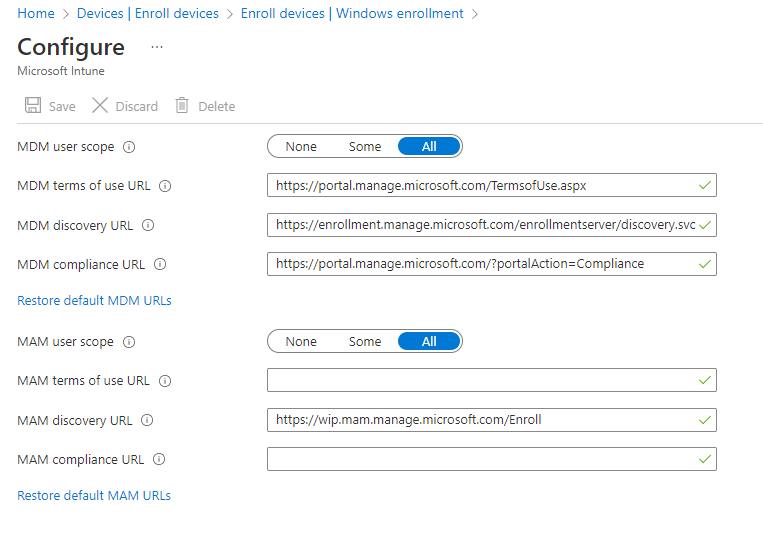Click the Save disk icon
The height and width of the screenshot is (535, 763).
[33, 105]
